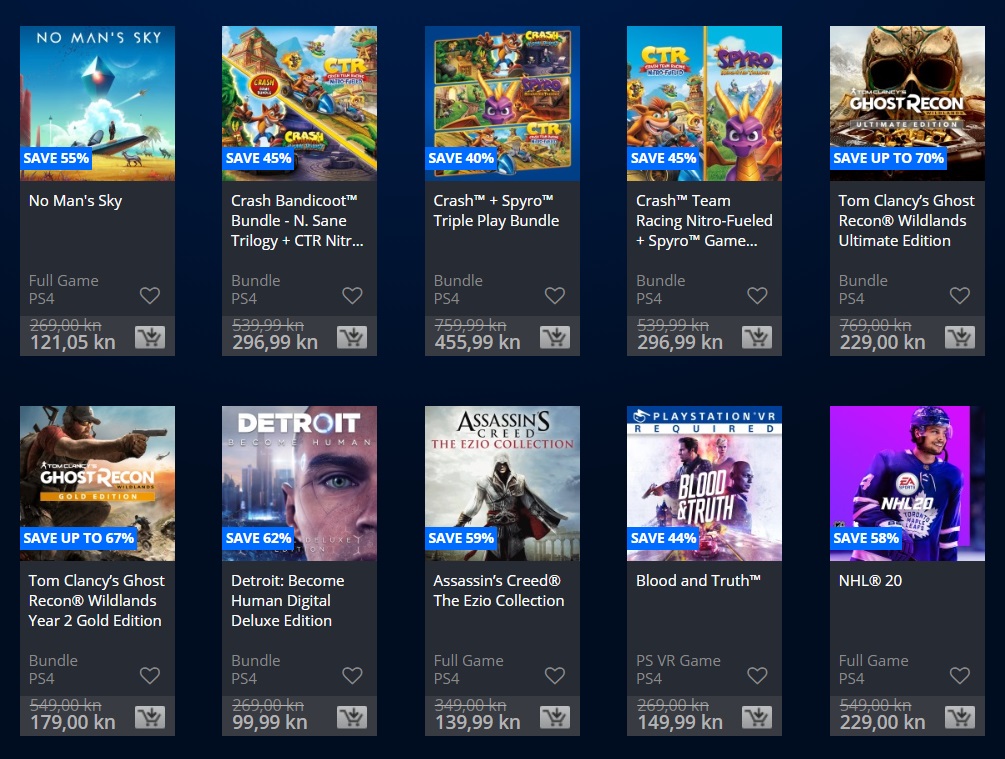
Task: Add Assassin's Creed Ezio Collection to cart
Action: [555, 717]
